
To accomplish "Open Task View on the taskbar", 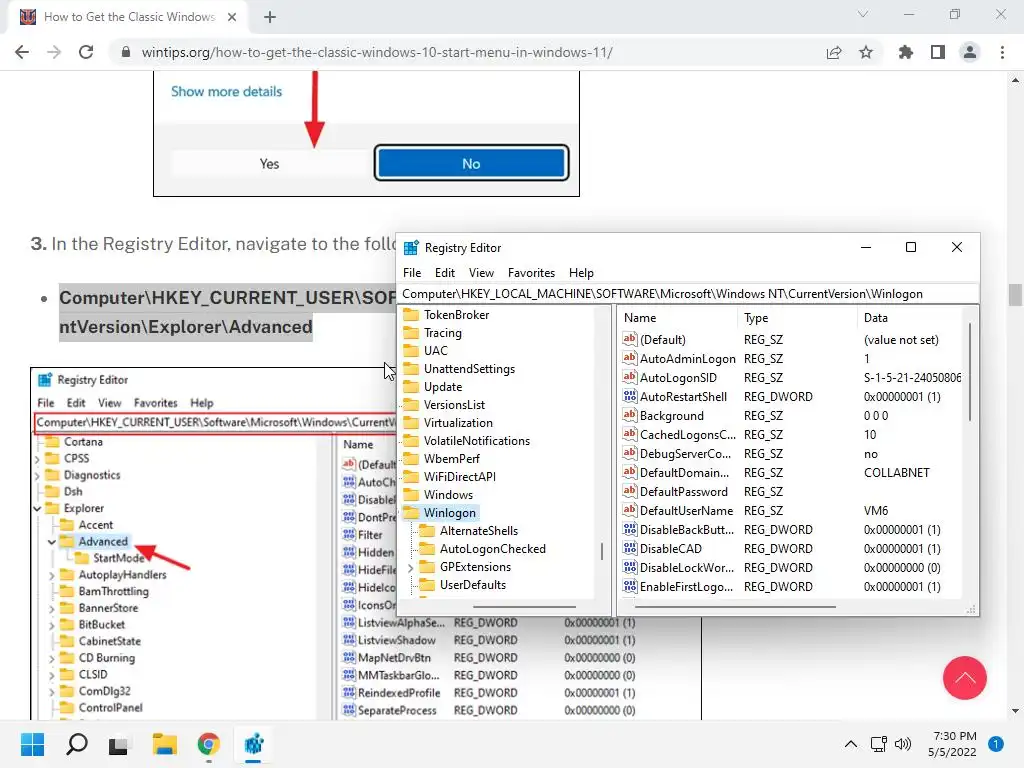I will point(118,744).
